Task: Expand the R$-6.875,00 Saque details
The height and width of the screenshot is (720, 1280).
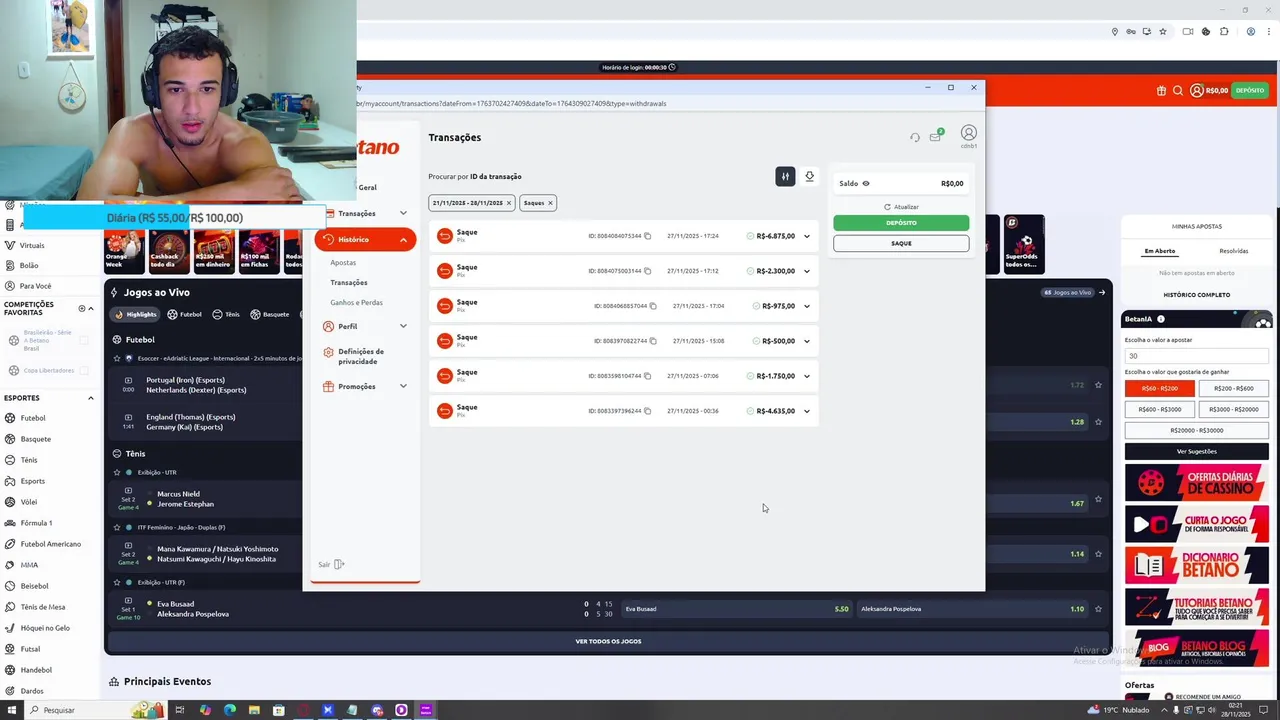Action: pos(807,236)
